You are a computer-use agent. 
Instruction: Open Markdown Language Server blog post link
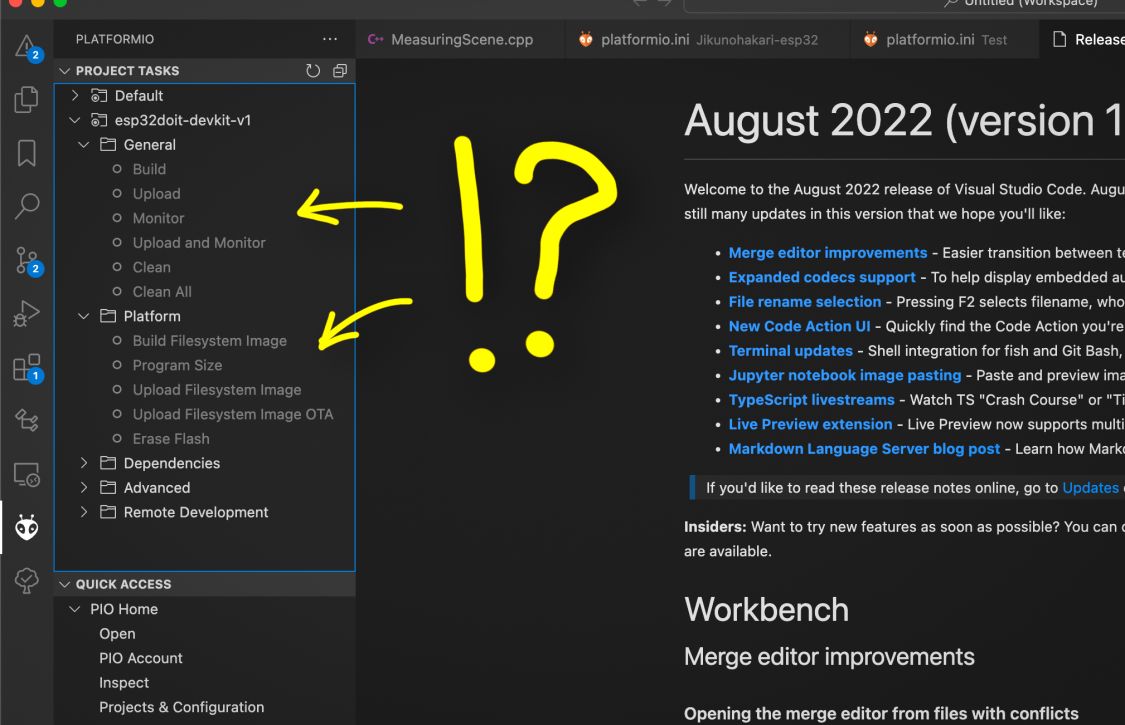(x=865, y=449)
